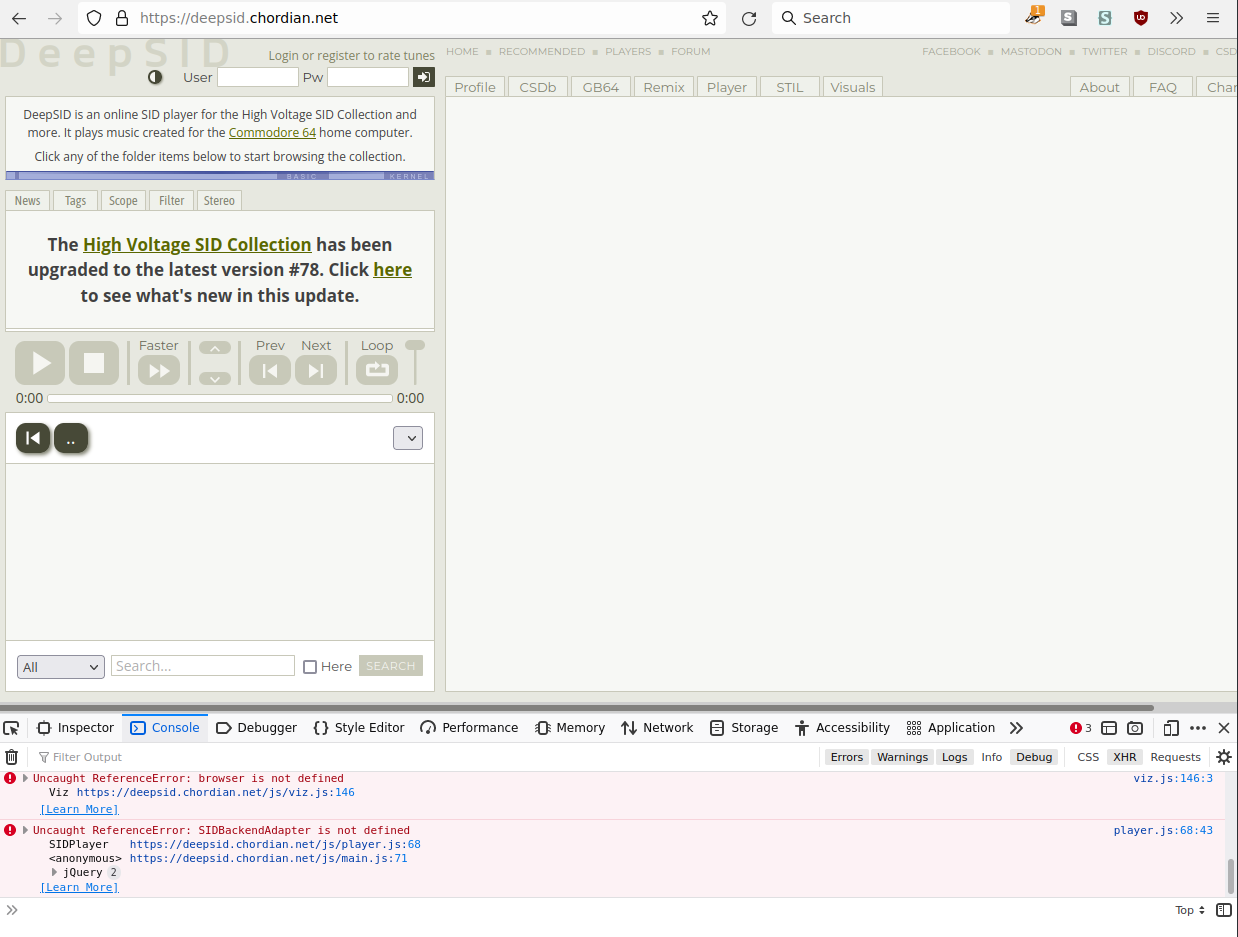1238x937 pixels.
Task: Open the Firefox hamburger menu
Action: tap(1213, 18)
